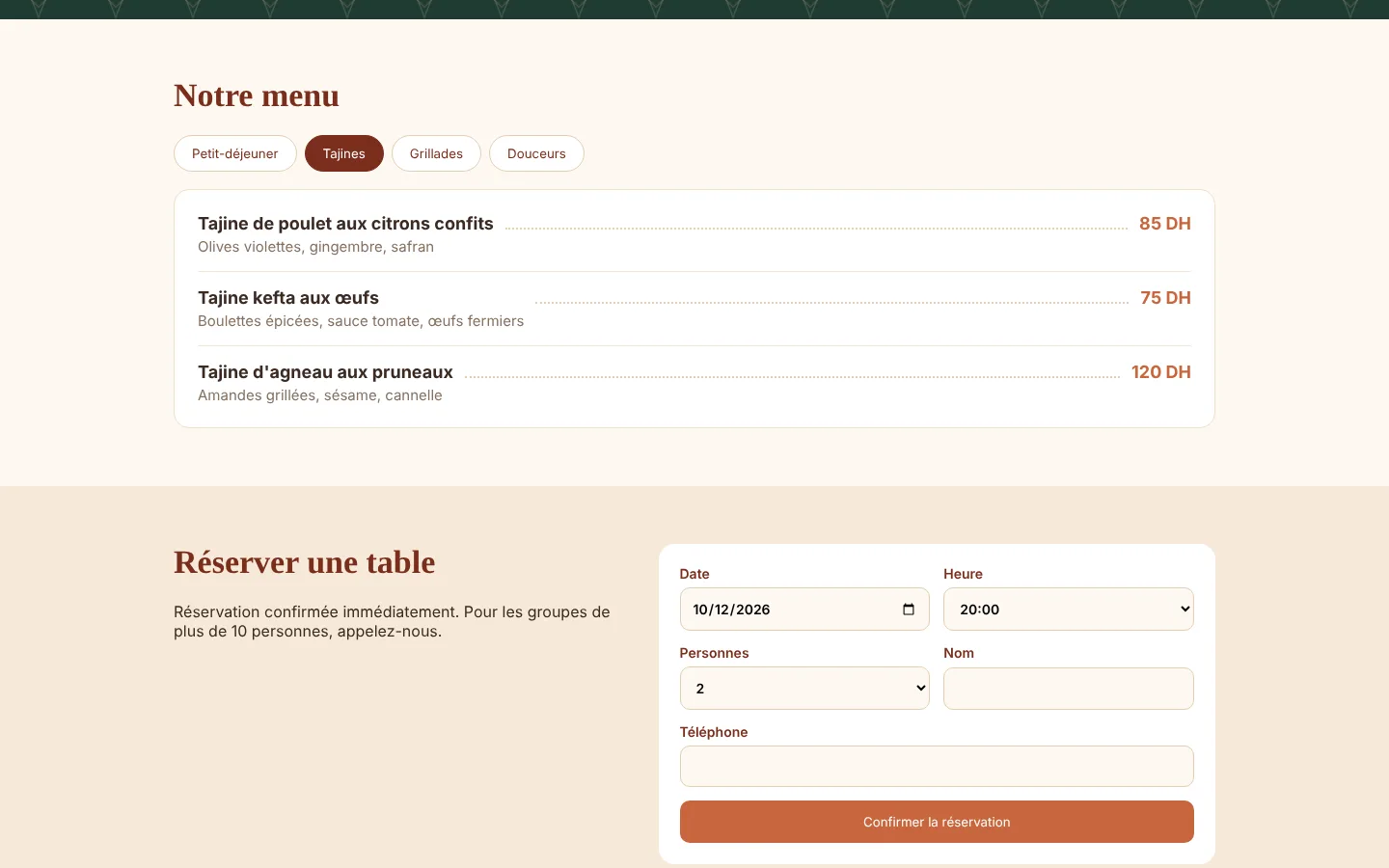Click the Nom label
Viewport: 1389px width, 868px height.
point(959,653)
